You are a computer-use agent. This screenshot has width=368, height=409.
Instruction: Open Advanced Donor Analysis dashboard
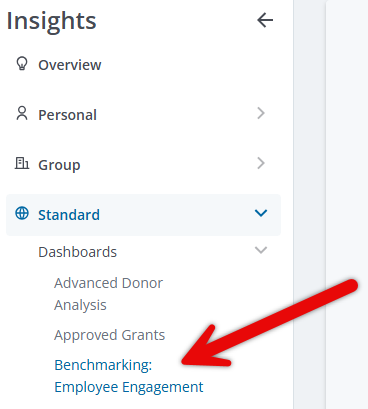tap(108, 294)
